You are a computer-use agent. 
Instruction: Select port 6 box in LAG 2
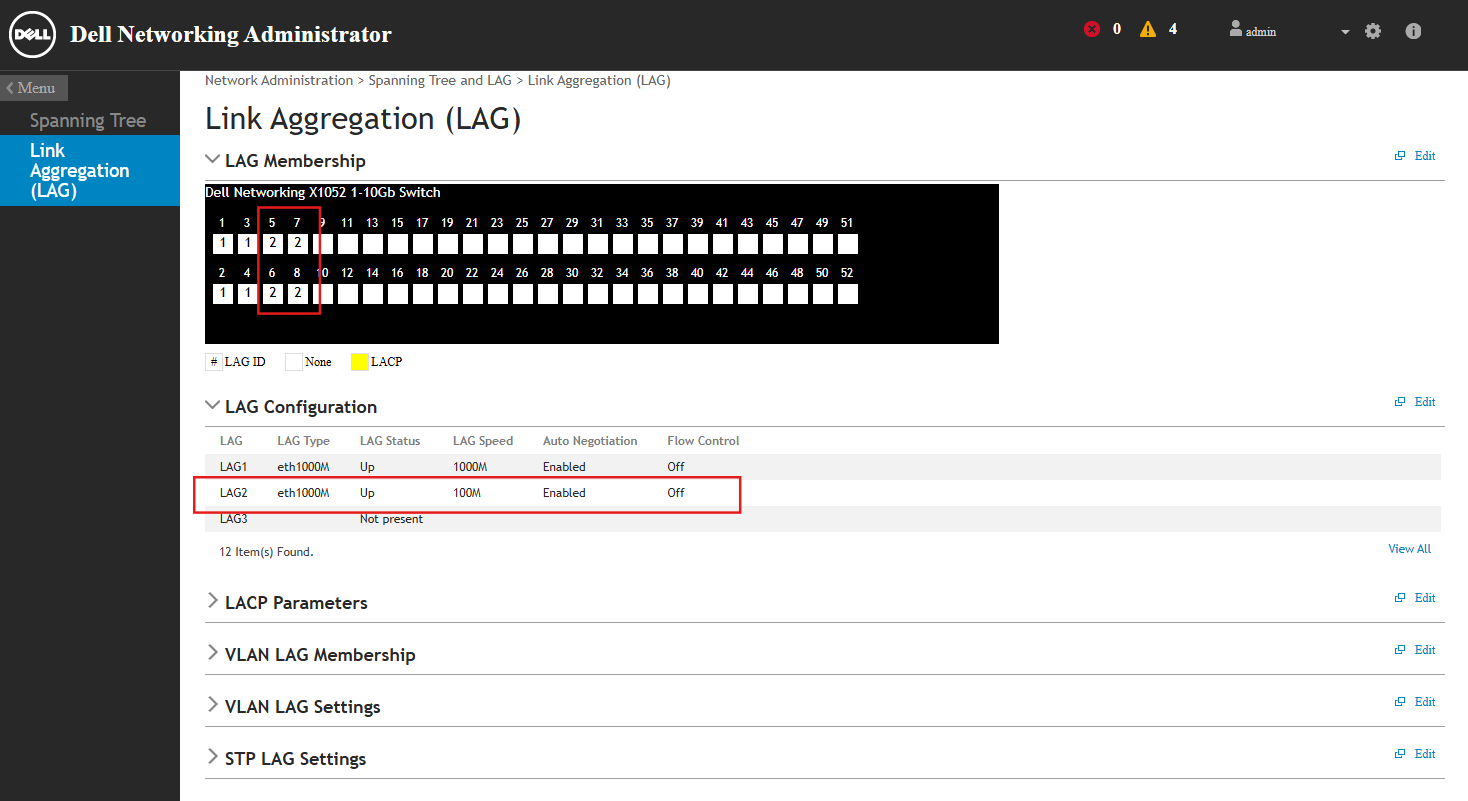(272, 293)
